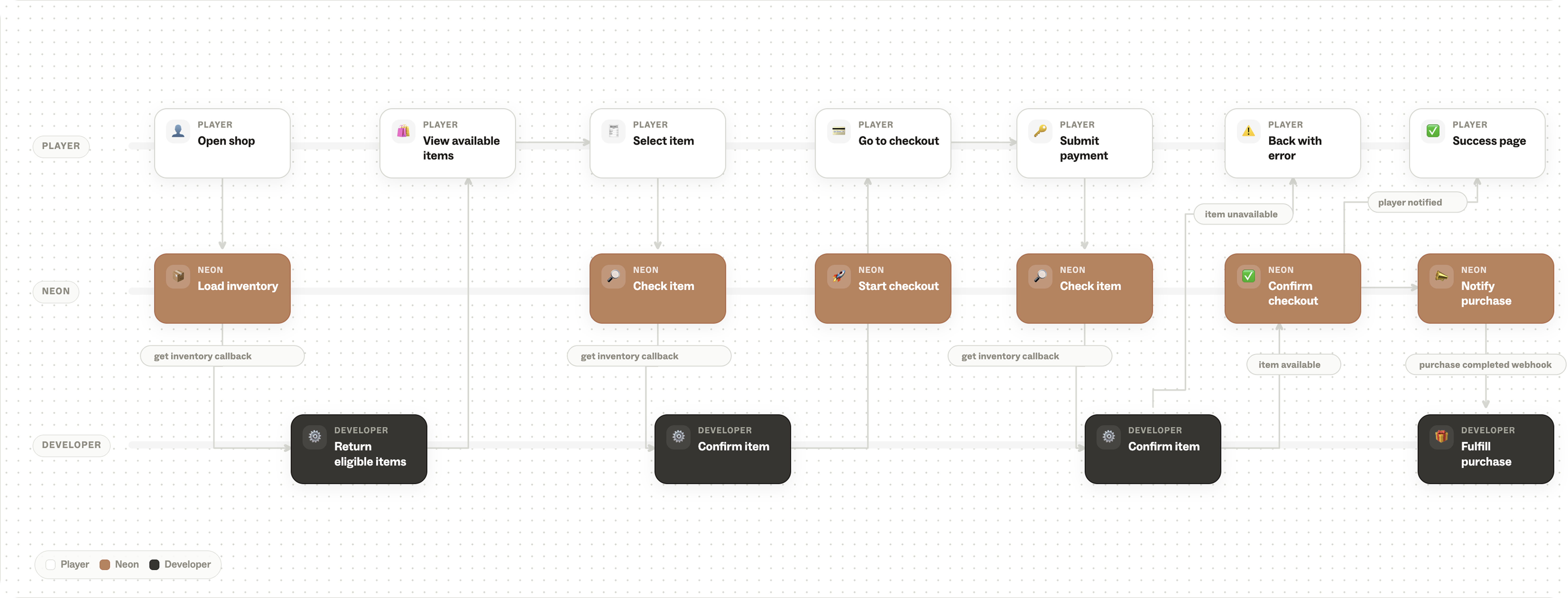The height and width of the screenshot is (598, 1568).
Task: Click the "Go to checkout" node title
Action: point(899,141)
